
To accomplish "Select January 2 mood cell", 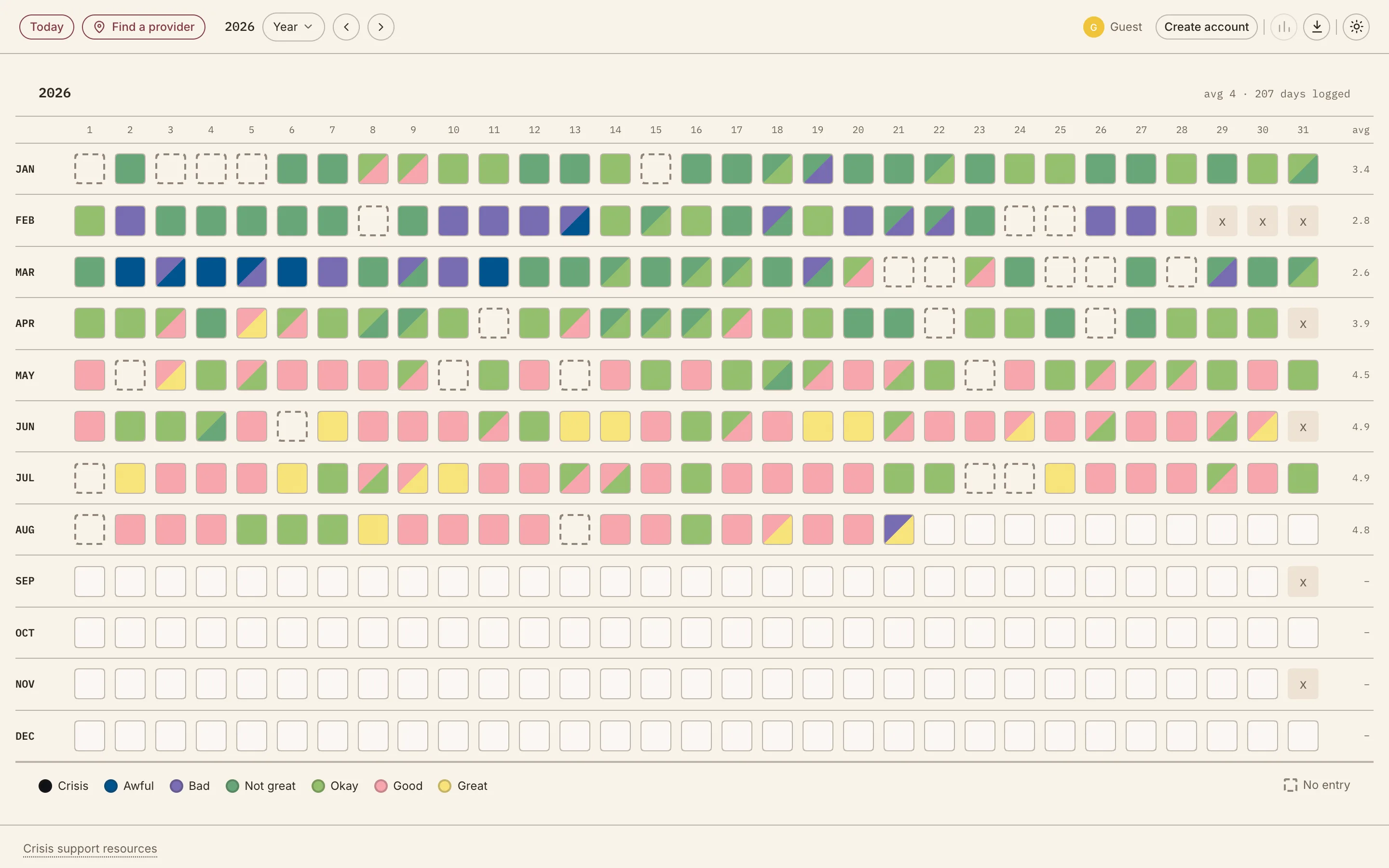I will click(130, 169).
